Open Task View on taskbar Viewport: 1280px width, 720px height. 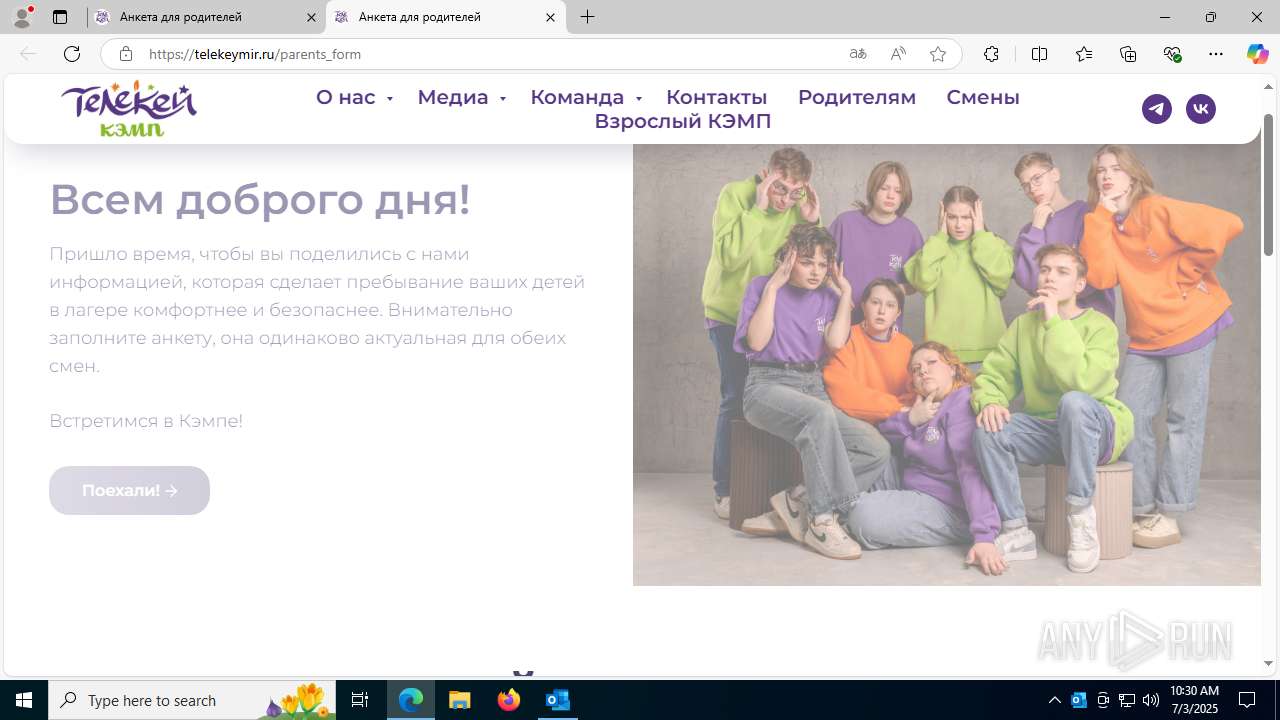point(360,700)
